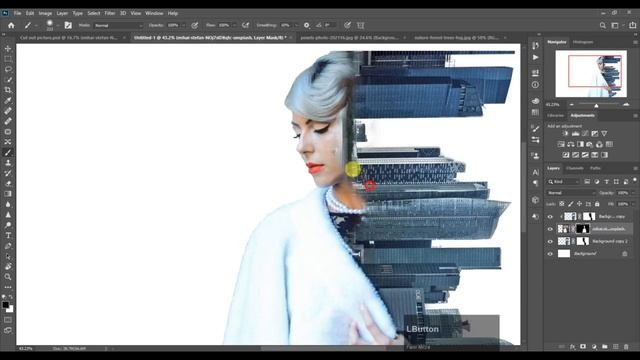
Task: Open the Window menu
Action: pos(154,13)
